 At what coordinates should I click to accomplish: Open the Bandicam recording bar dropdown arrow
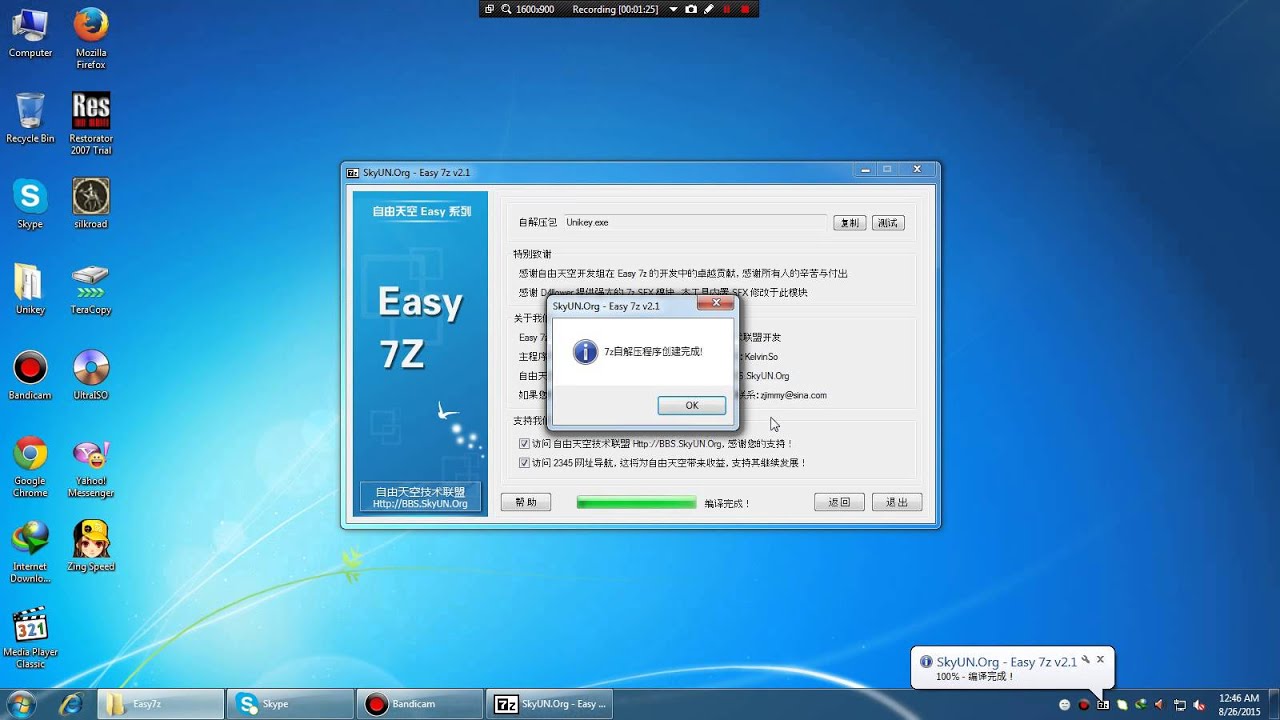pyautogui.click(x=673, y=9)
